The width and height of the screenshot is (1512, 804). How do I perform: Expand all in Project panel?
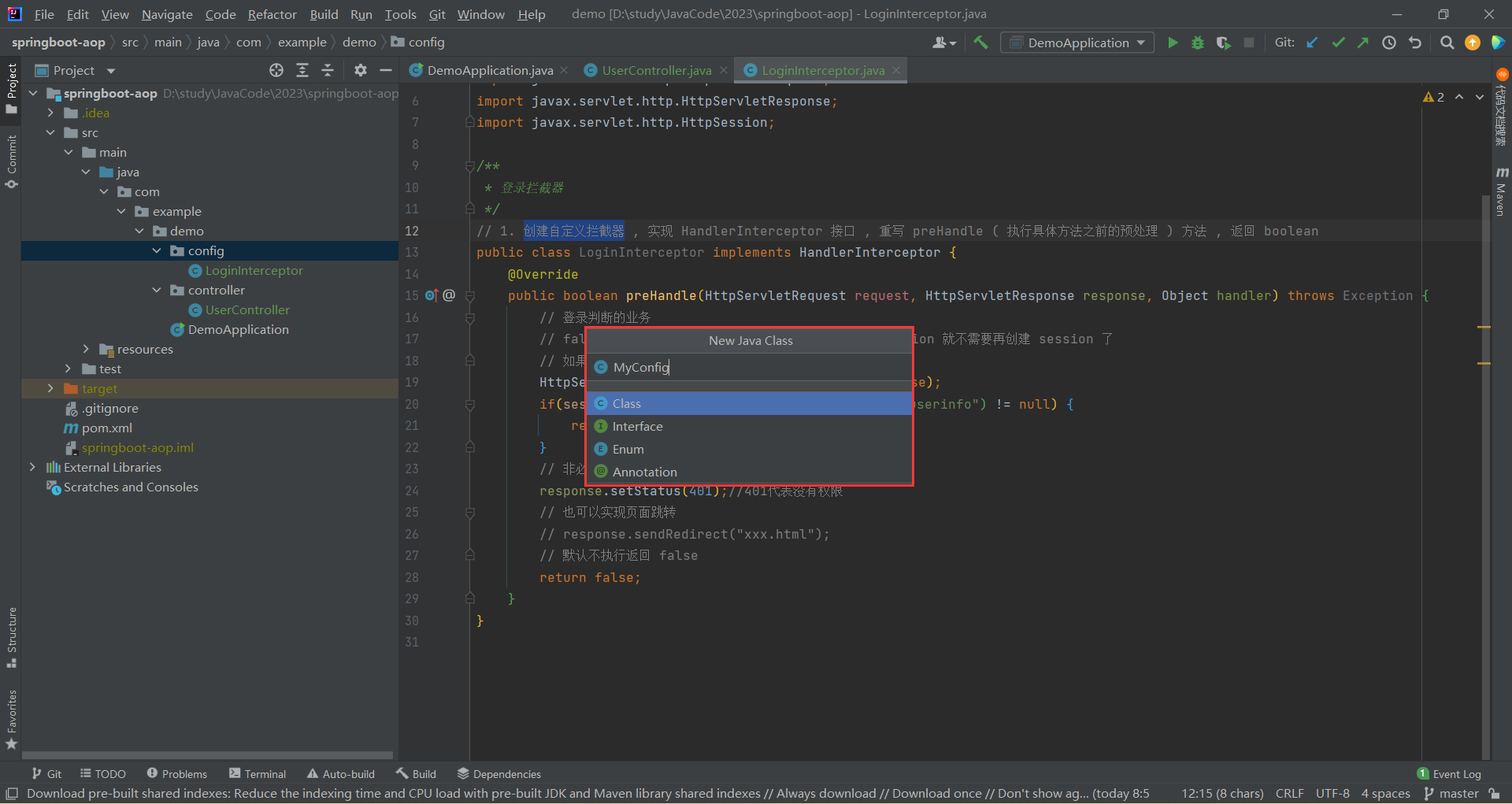point(302,70)
